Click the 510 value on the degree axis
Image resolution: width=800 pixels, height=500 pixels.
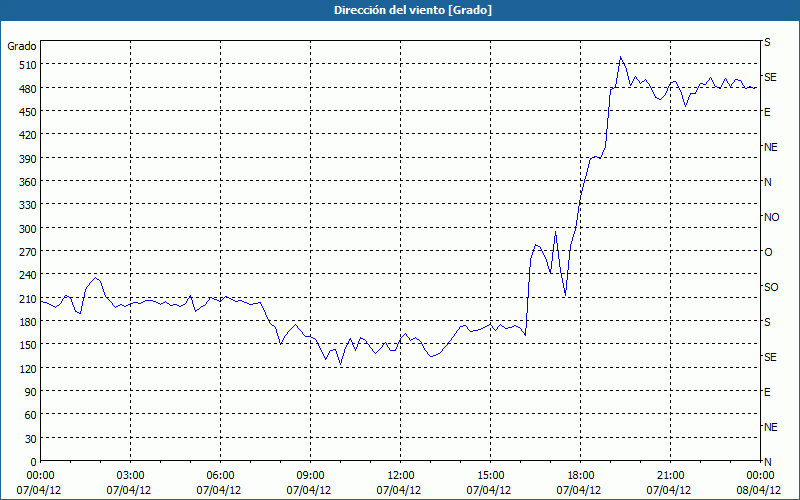pos(28,65)
